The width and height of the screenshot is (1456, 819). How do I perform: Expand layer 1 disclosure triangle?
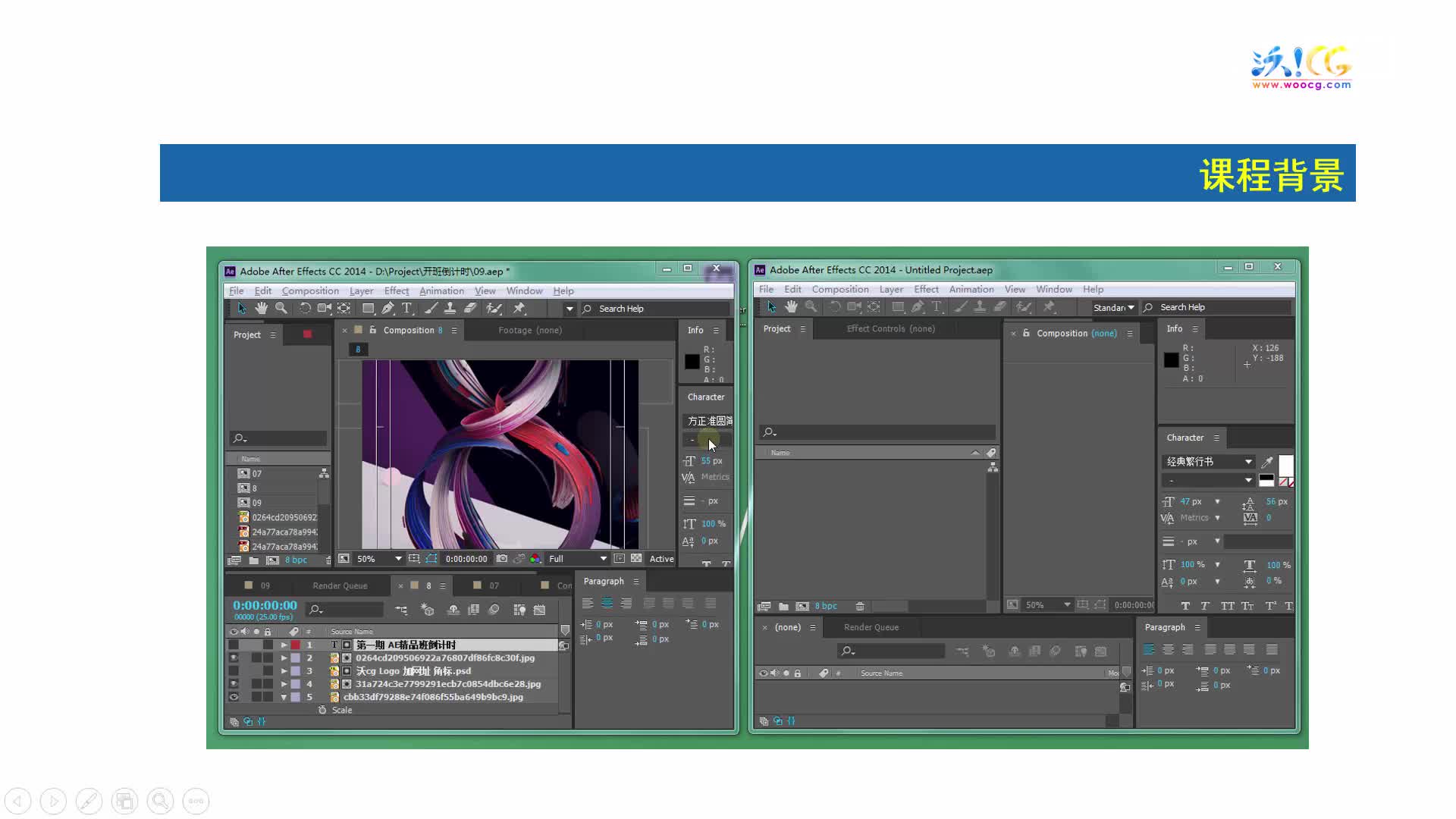pyautogui.click(x=284, y=645)
